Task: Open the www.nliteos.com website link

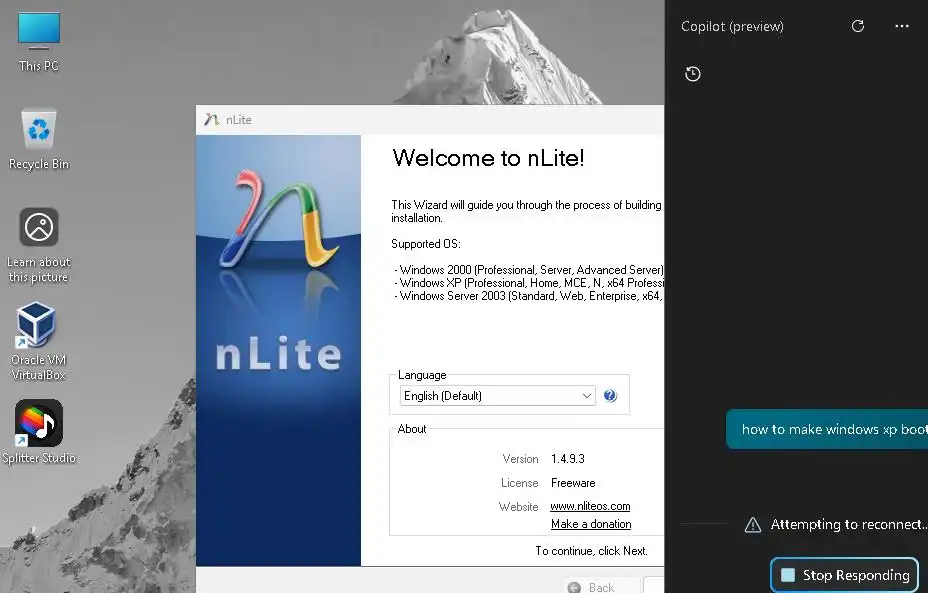Action: (590, 506)
